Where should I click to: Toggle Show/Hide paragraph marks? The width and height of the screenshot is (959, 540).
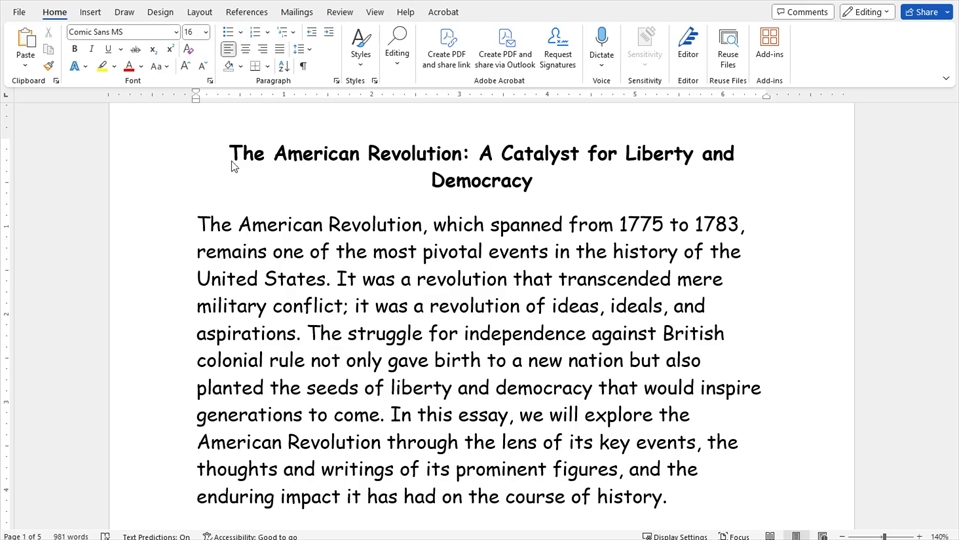pos(303,66)
